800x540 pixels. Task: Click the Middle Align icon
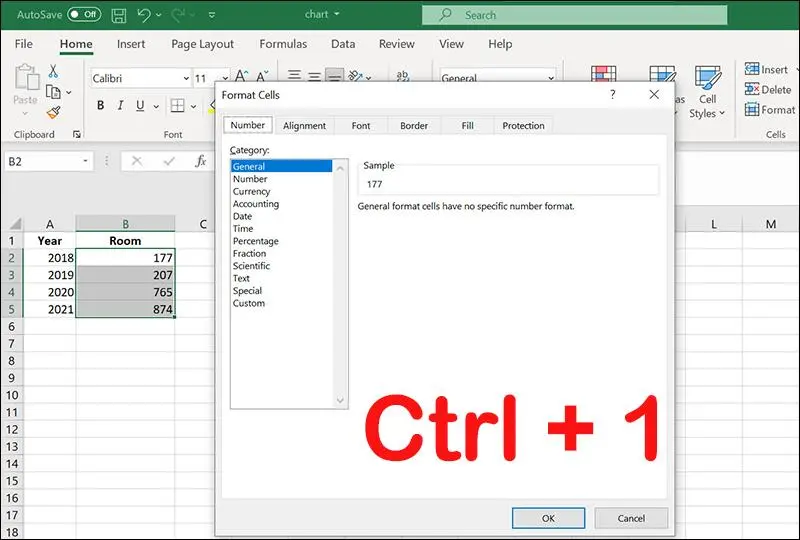pos(314,76)
